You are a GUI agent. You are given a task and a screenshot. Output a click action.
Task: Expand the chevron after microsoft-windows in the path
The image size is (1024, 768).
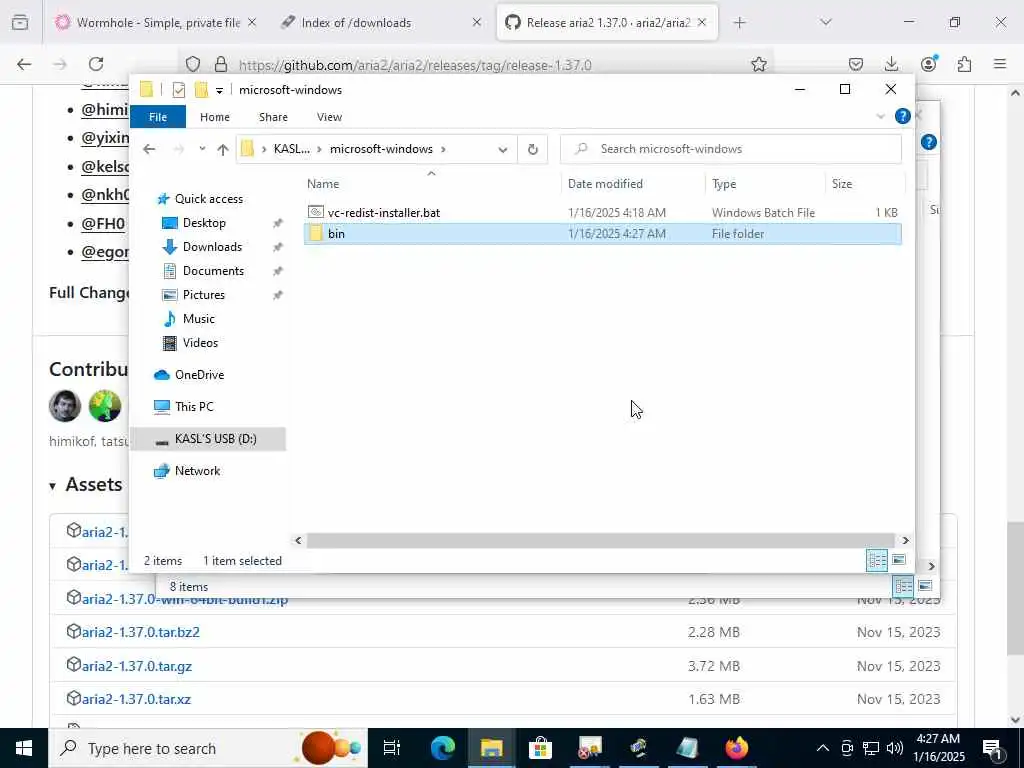pyautogui.click(x=443, y=149)
